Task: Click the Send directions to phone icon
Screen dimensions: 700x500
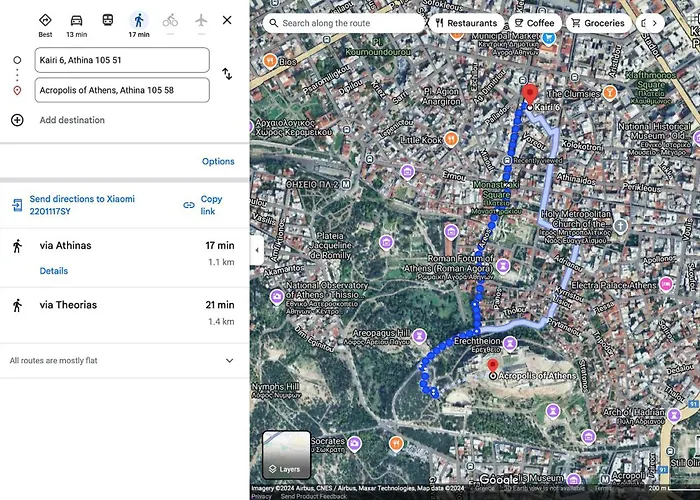Action: tap(17, 205)
